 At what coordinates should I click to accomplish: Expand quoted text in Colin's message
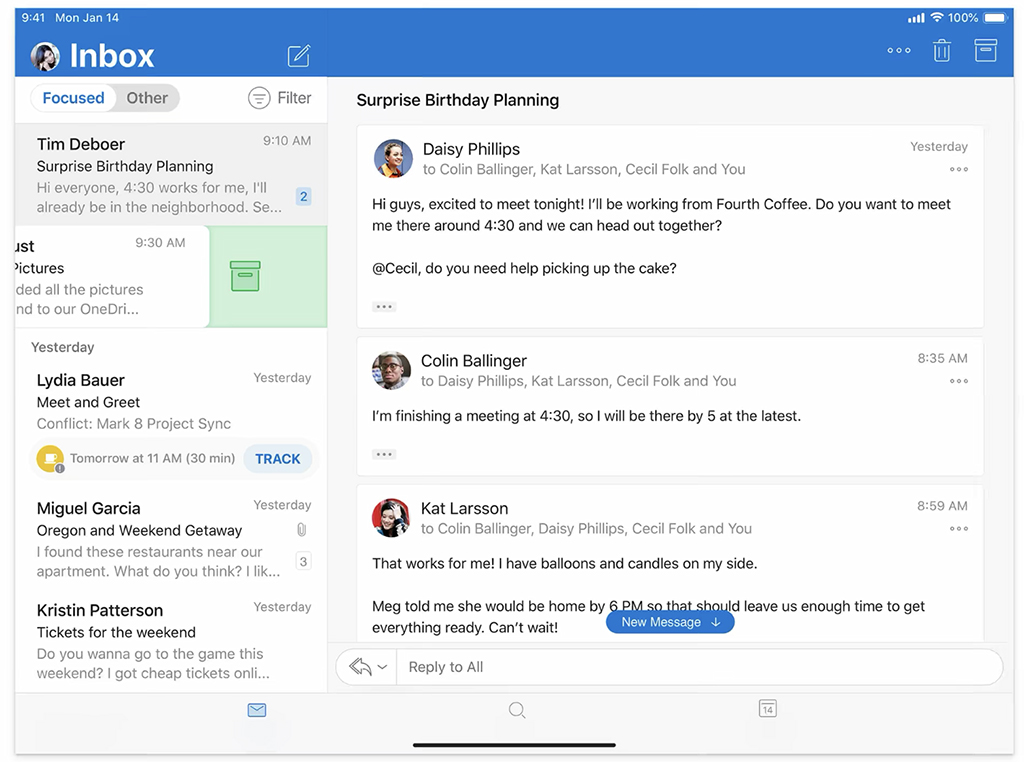pos(384,454)
